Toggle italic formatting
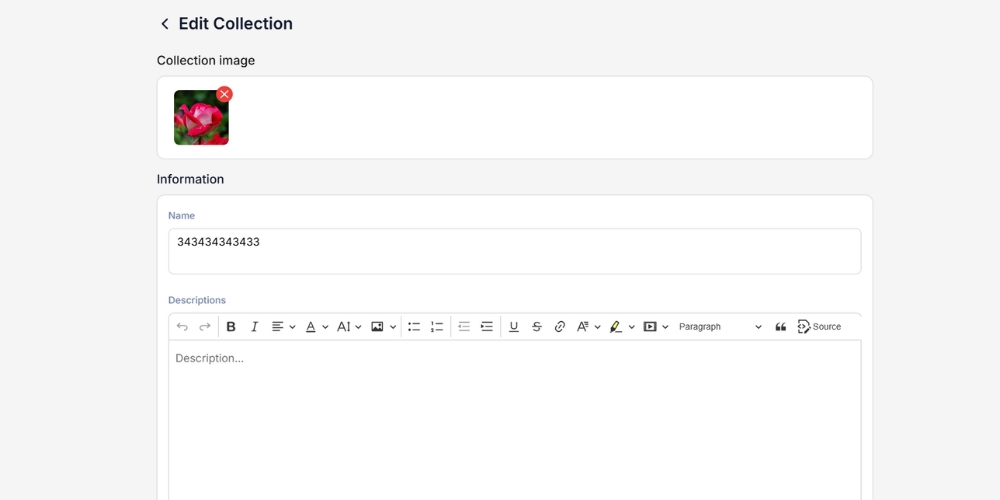Viewport: 1000px width, 500px height. pos(254,327)
